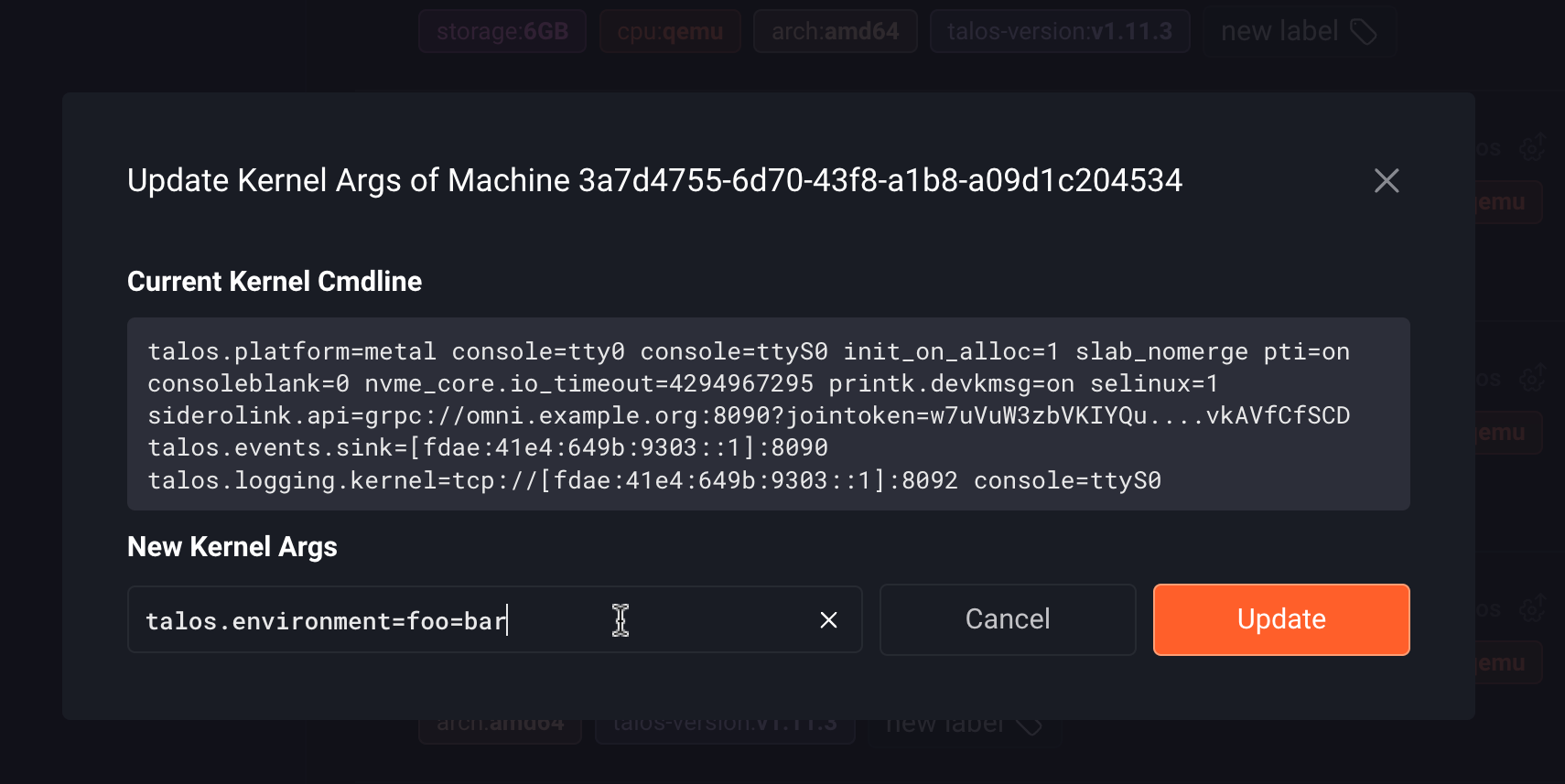Click the cpu:qemu label at top

pos(670,31)
